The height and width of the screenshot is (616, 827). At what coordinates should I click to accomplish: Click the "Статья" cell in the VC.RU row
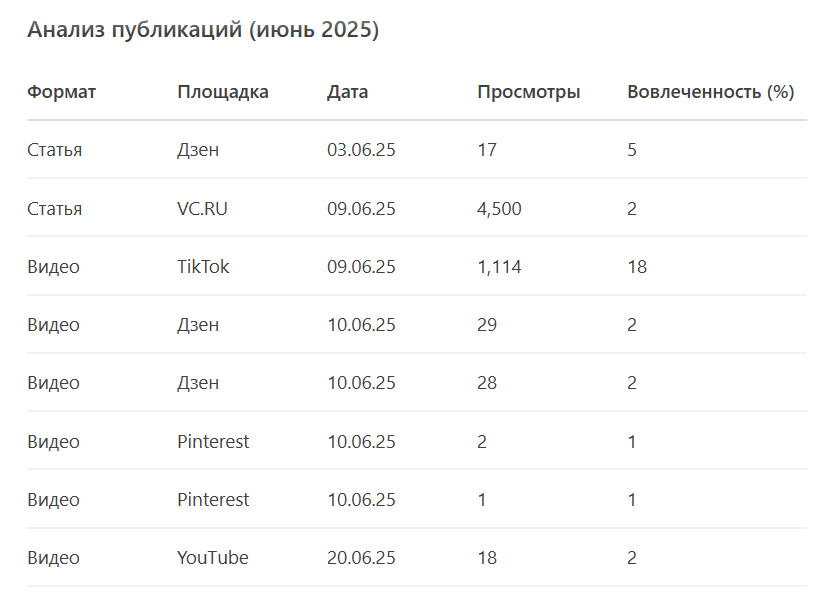54,208
